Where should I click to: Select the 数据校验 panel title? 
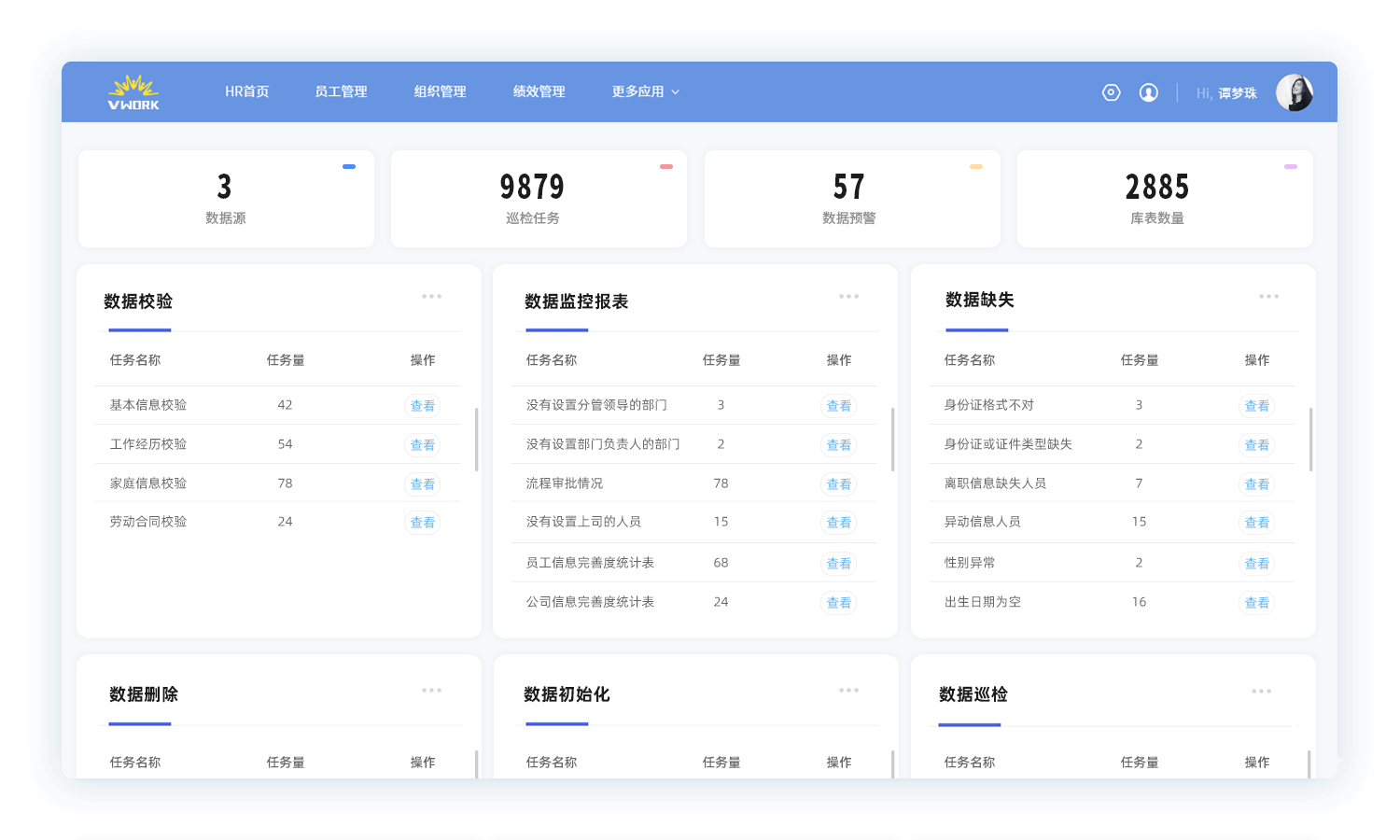coord(138,301)
